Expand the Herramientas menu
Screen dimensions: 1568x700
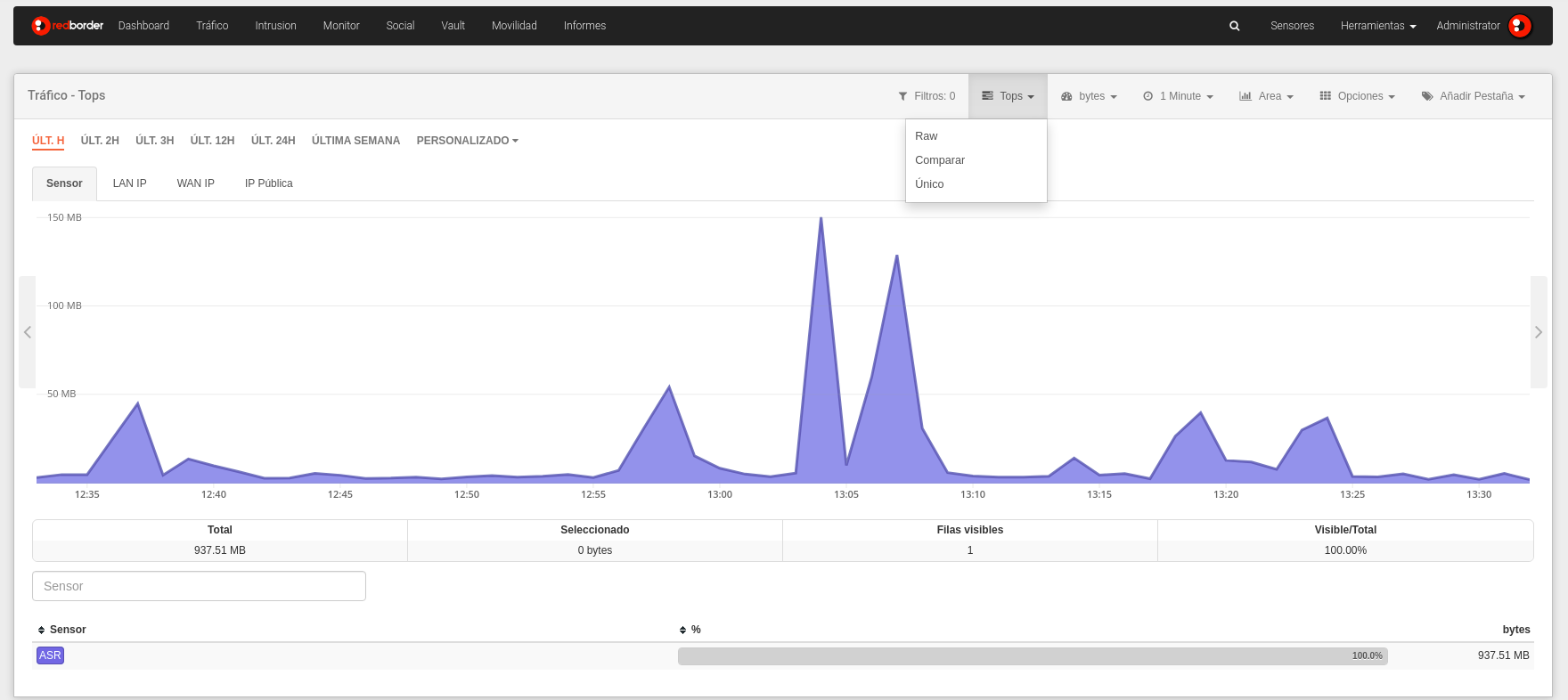pos(1378,26)
